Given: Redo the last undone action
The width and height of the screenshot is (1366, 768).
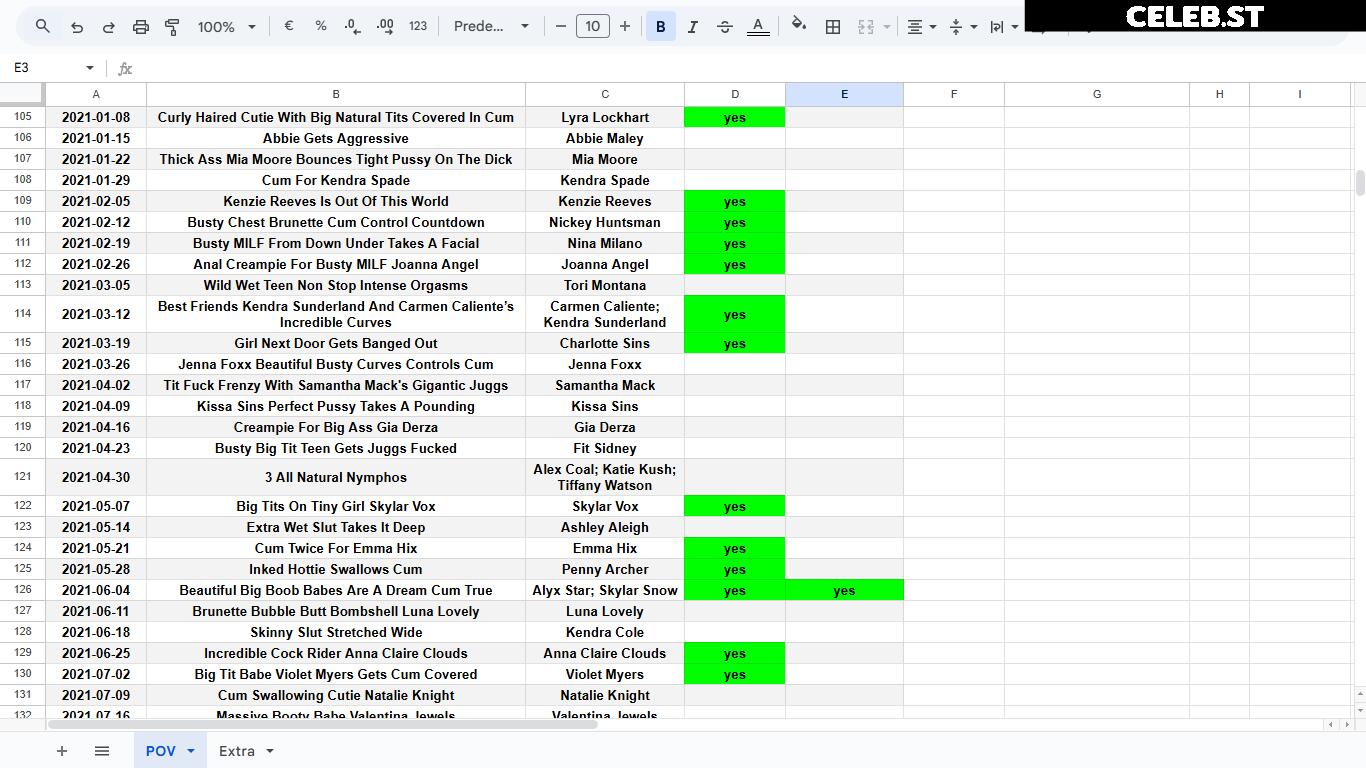Looking at the screenshot, I should coord(109,27).
